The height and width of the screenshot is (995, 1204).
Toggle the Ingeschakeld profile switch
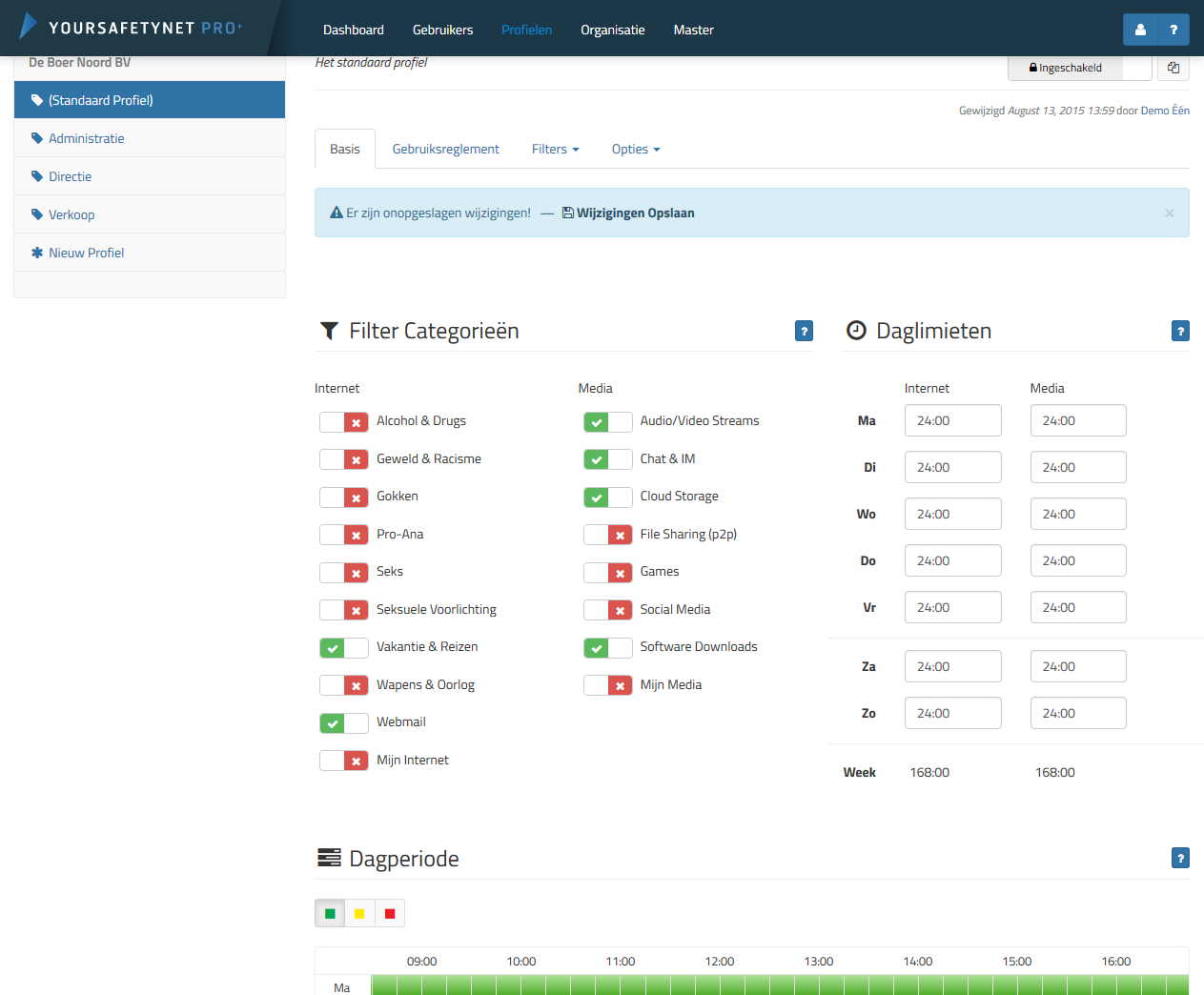tap(1078, 68)
